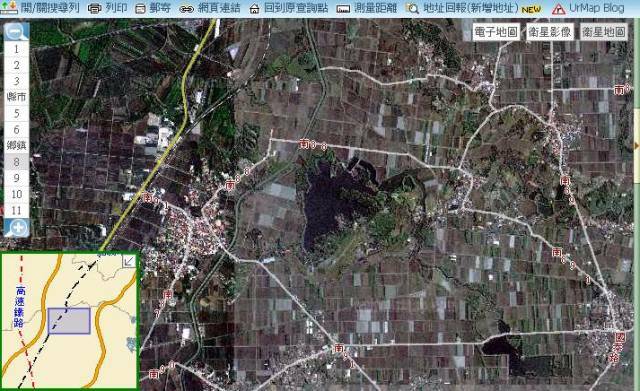This screenshot has height=391, width=640.
Task: Click the zoom in magnifier icon
Action: pyautogui.click(x=16, y=227)
